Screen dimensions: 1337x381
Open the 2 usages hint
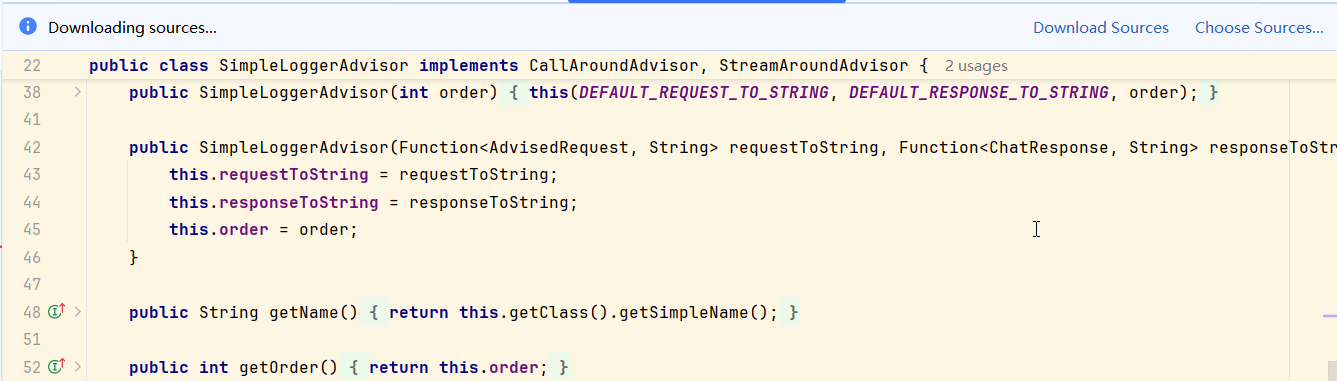point(976,66)
